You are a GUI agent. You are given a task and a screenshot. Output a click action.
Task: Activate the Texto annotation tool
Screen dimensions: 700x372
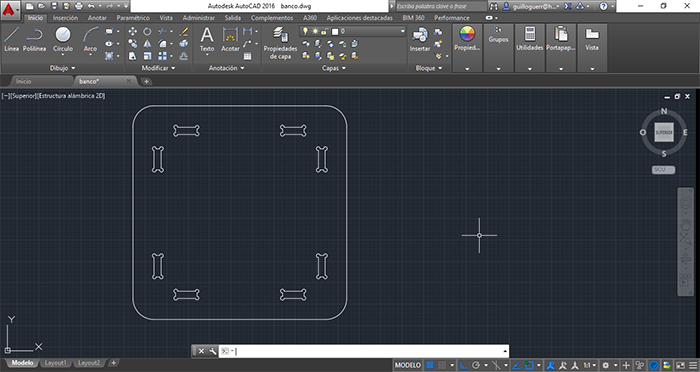tap(207, 39)
